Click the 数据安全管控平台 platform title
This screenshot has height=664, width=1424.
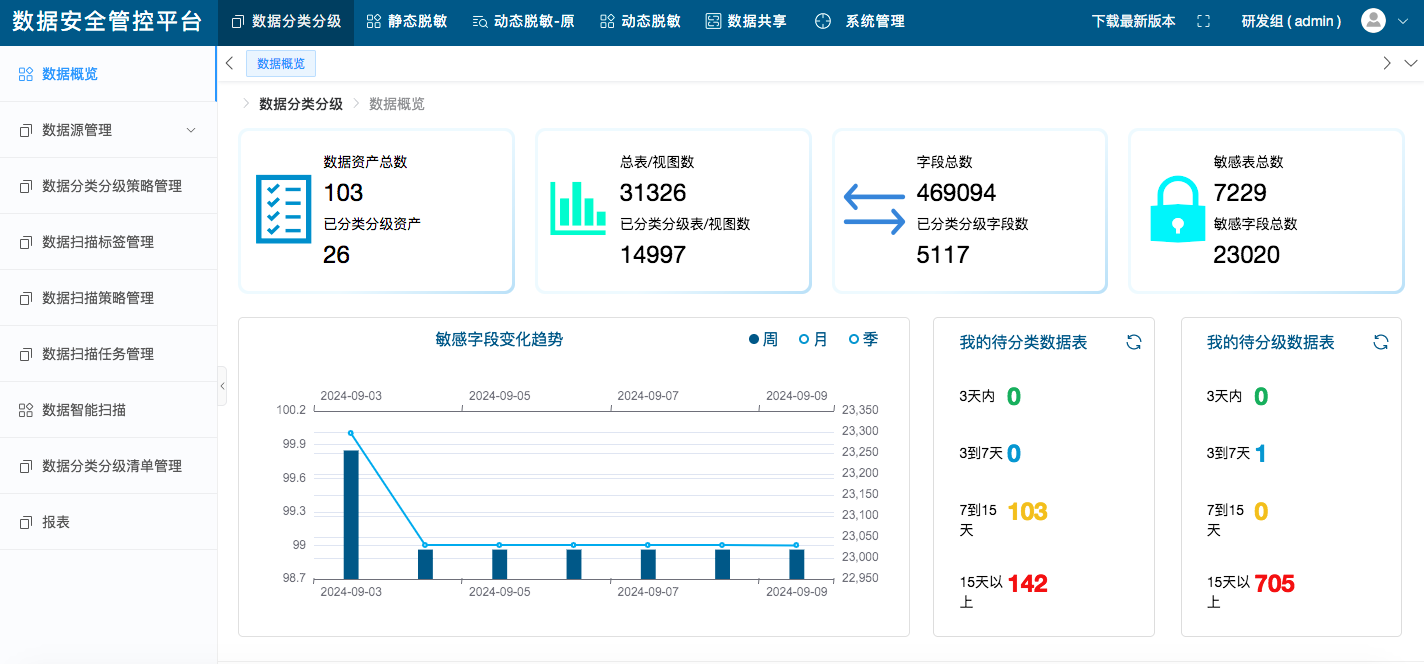[107, 22]
